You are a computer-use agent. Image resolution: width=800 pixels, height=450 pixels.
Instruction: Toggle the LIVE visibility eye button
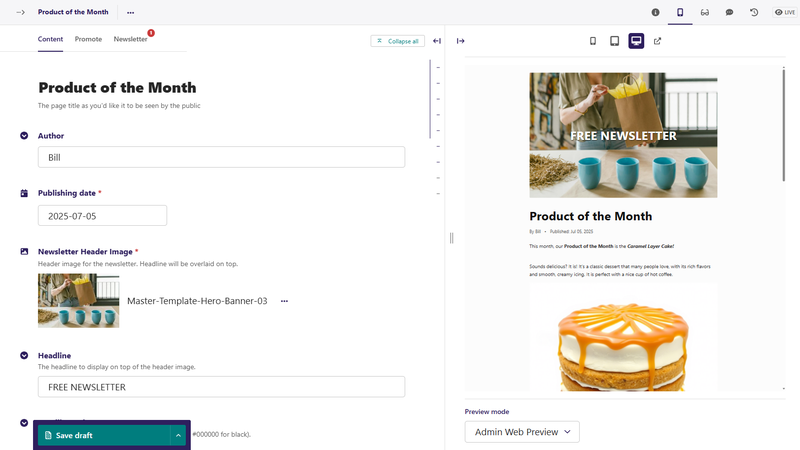pyautogui.click(x=784, y=12)
